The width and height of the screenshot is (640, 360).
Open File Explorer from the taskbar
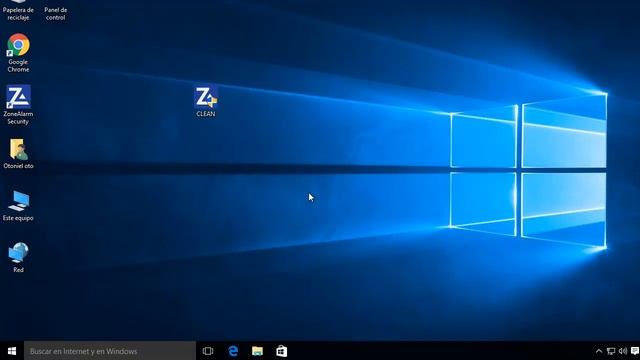(x=257, y=351)
